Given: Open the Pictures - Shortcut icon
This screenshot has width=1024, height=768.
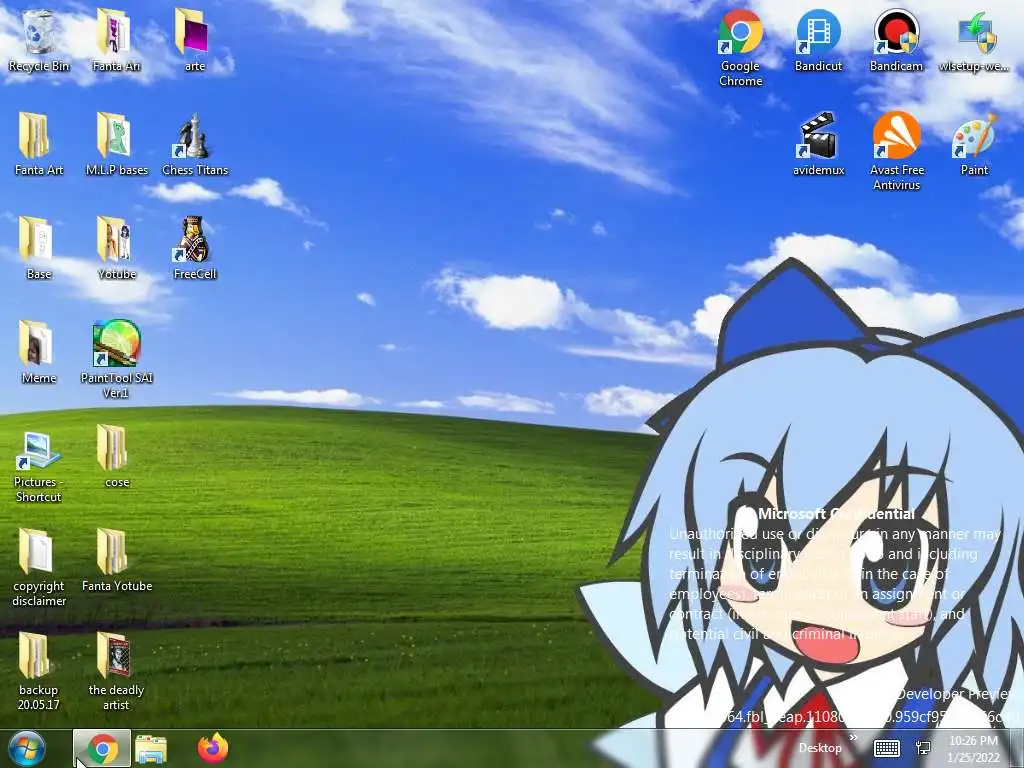Looking at the screenshot, I should pyautogui.click(x=39, y=466).
